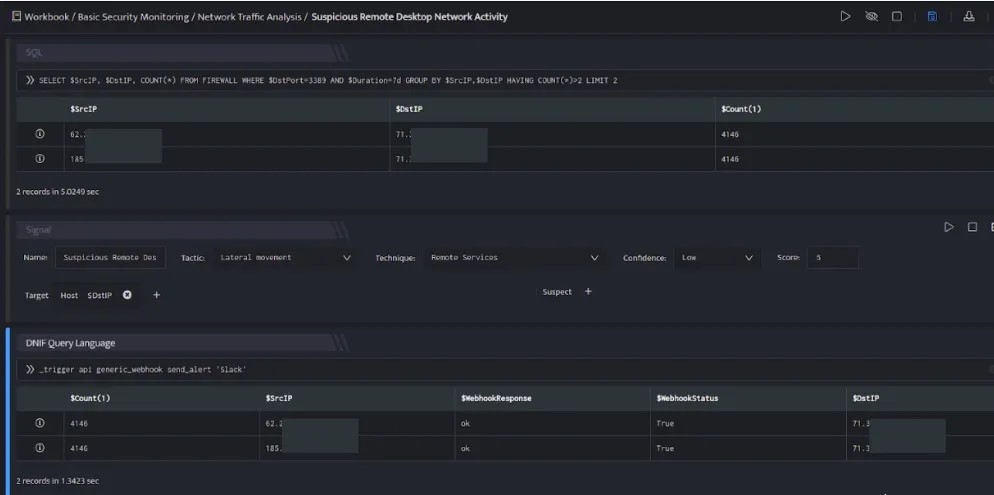Viewport: 994px width, 495px height.
Task: Click second 4146 count in SQL table
Action: [730, 159]
